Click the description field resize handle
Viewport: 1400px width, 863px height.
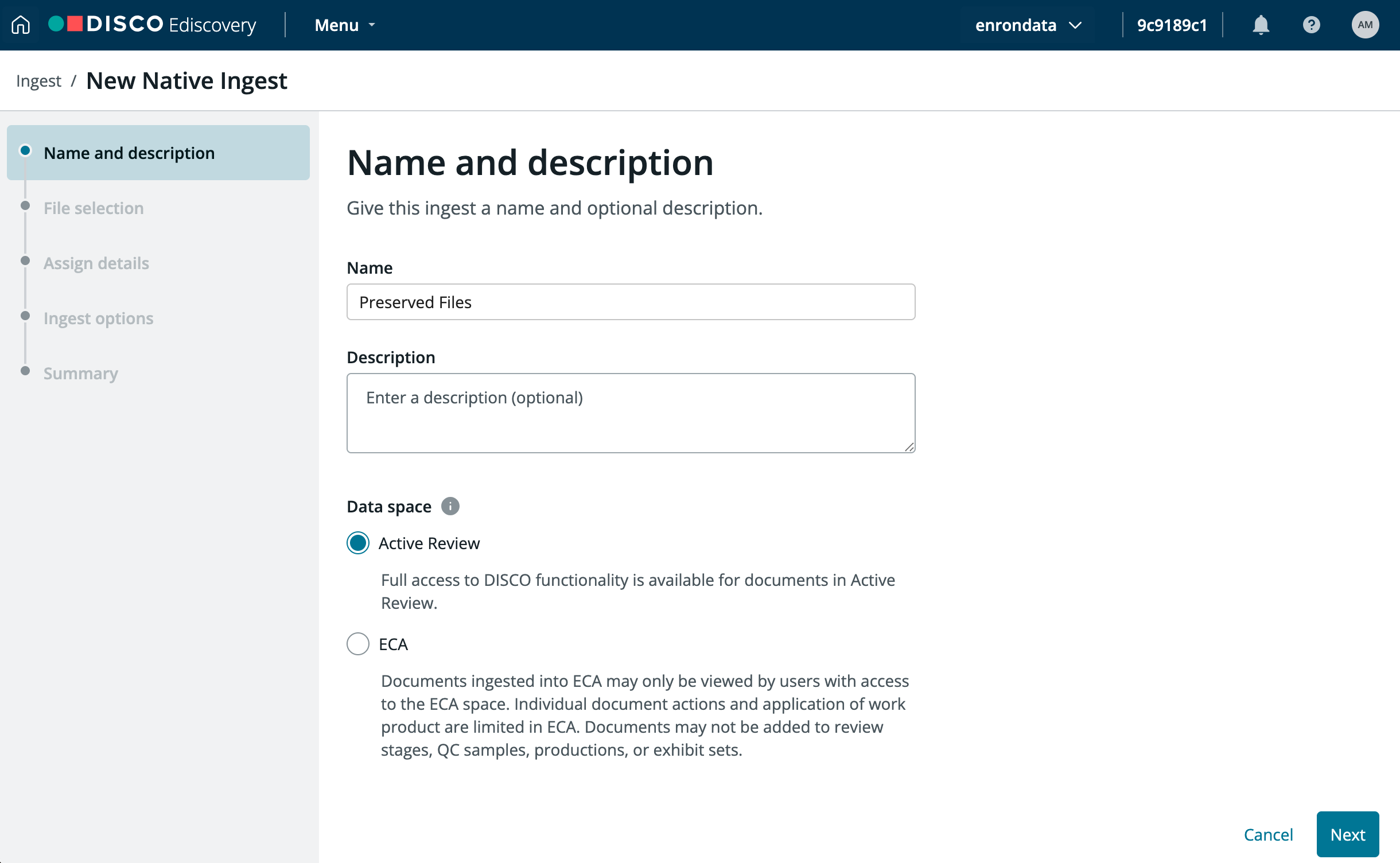pyautogui.click(x=909, y=447)
